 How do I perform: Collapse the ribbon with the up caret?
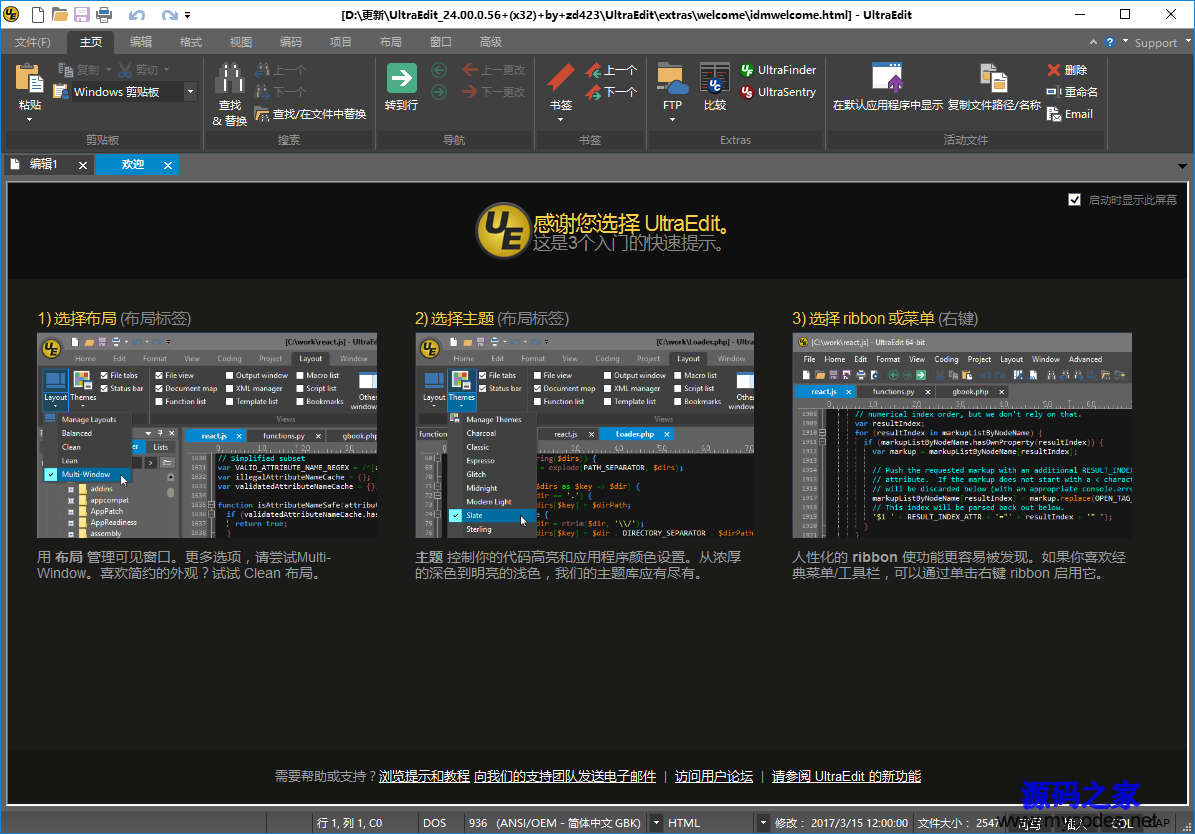tap(1094, 43)
